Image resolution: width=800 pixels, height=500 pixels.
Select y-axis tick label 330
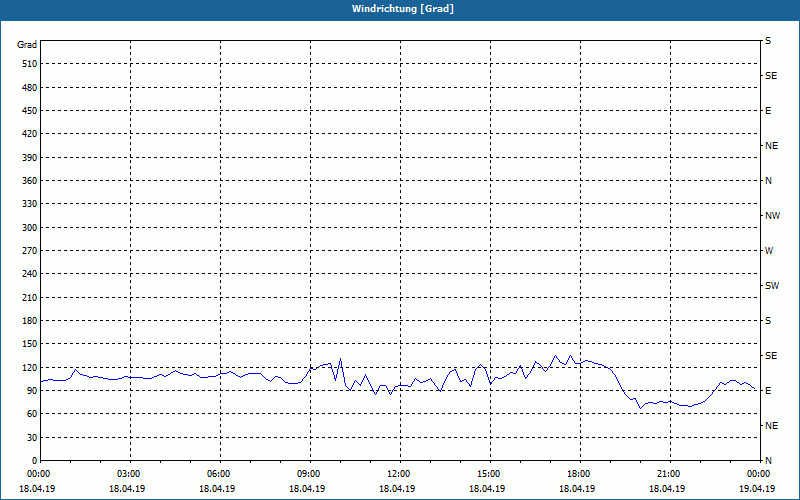pyautogui.click(x=30, y=204)
